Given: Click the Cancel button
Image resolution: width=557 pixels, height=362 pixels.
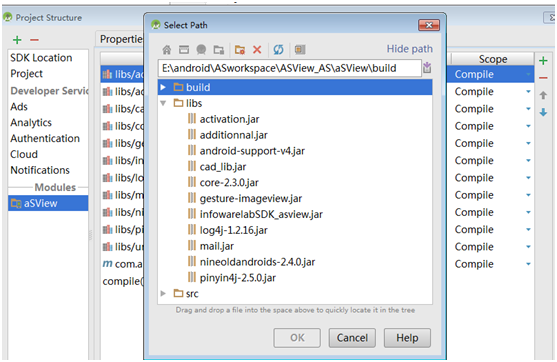Looking at the screenshot, I should pyautogui.click(x=352, y=337).
